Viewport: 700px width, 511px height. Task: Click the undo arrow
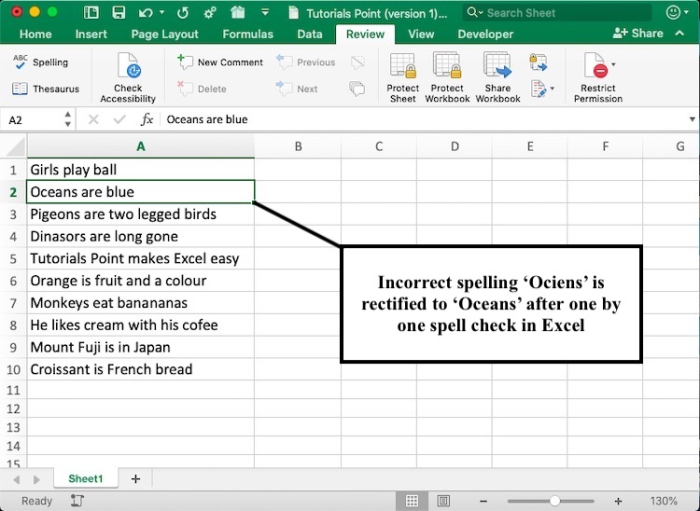[146, 12]
